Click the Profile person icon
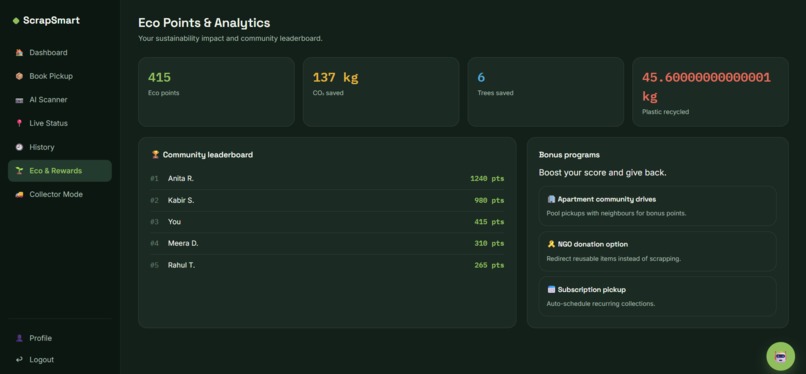The width and height of the screenshot is (806, 374). (x=19, y=338)
